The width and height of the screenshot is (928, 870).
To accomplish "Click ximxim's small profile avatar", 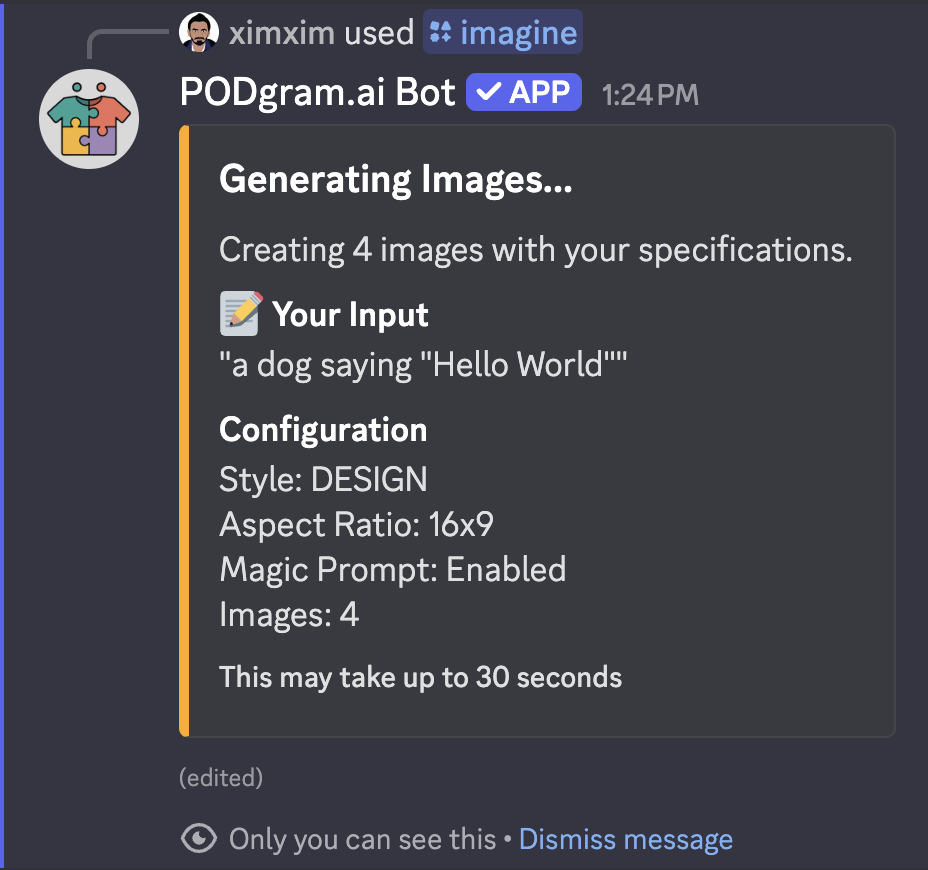I will pos(199,33).
